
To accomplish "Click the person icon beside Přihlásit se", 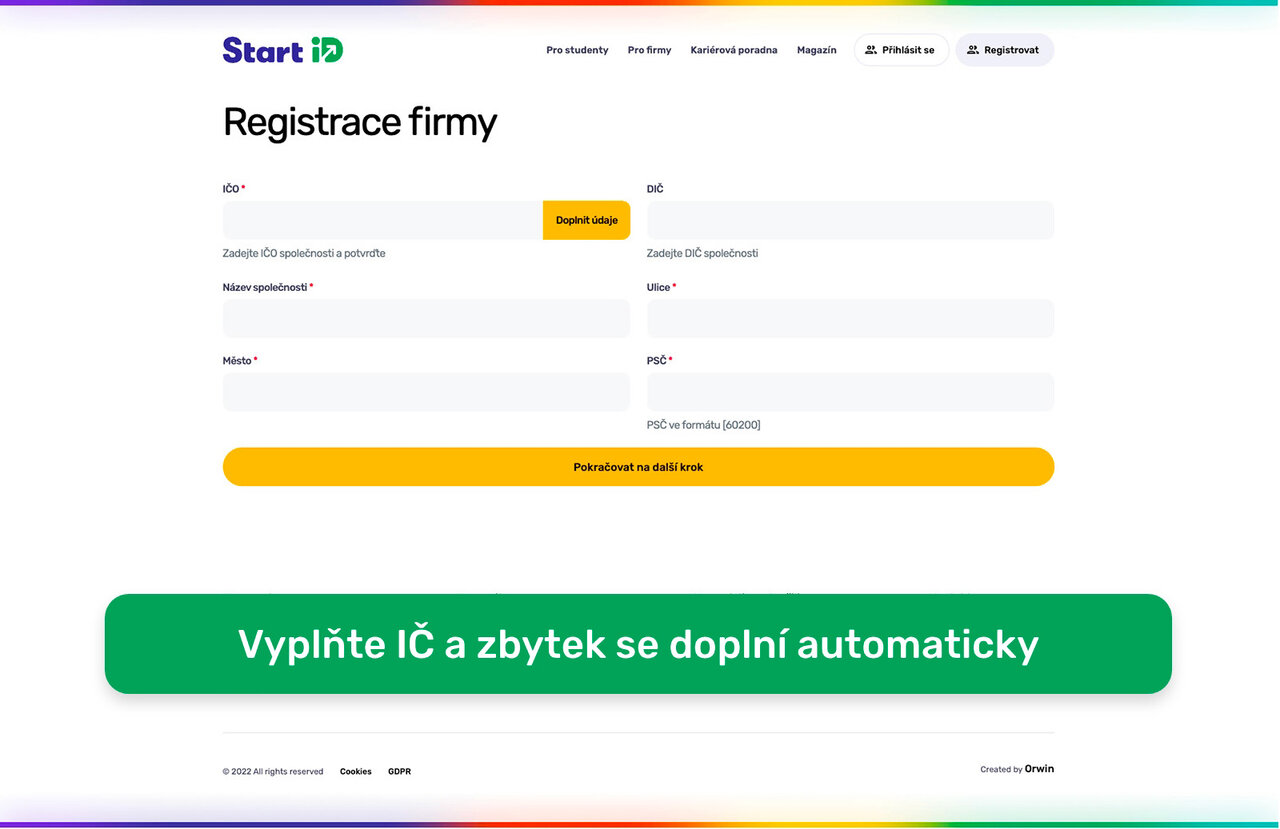I will (871, 50).
